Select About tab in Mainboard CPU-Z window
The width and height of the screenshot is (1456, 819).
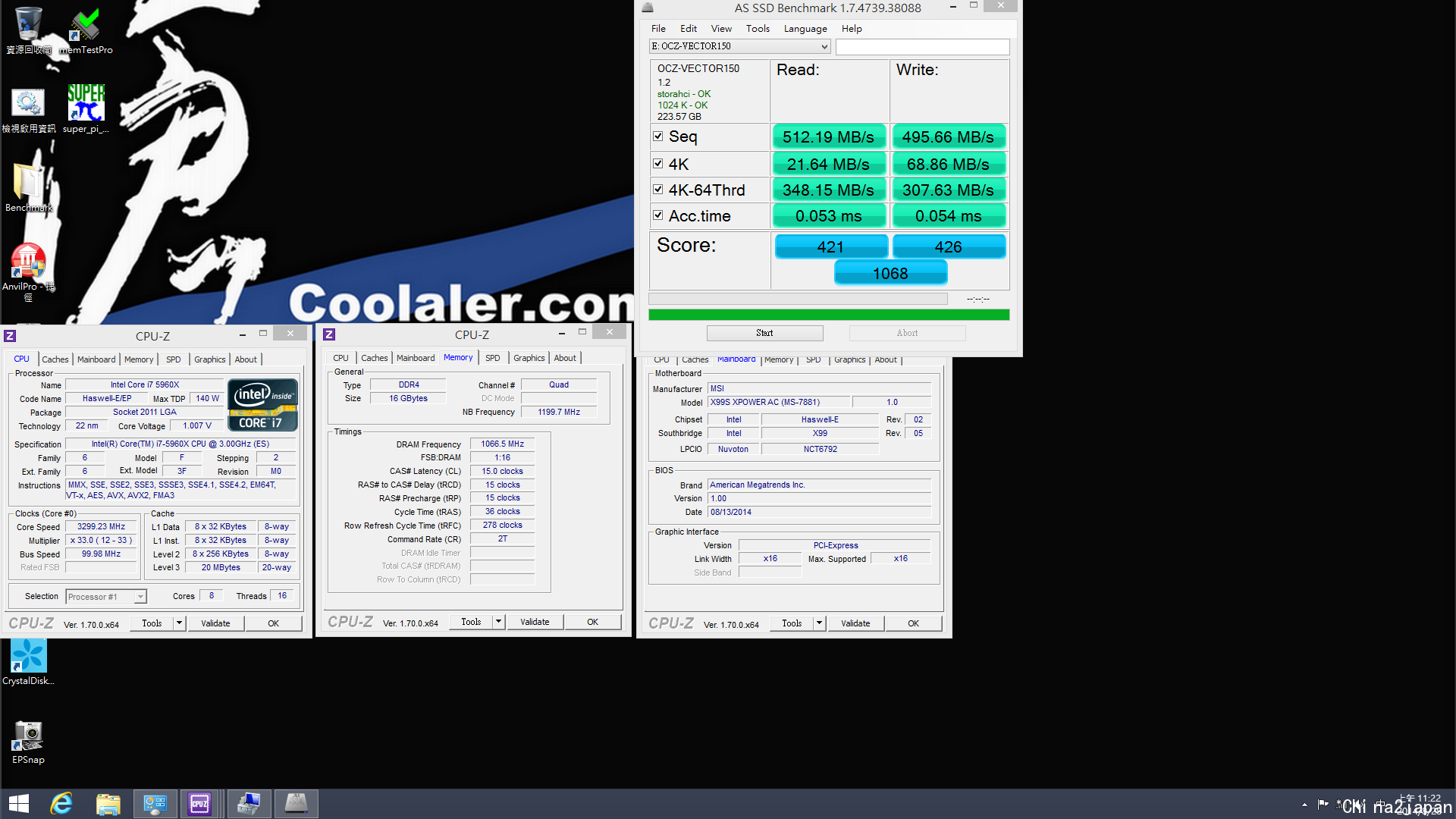885,359
